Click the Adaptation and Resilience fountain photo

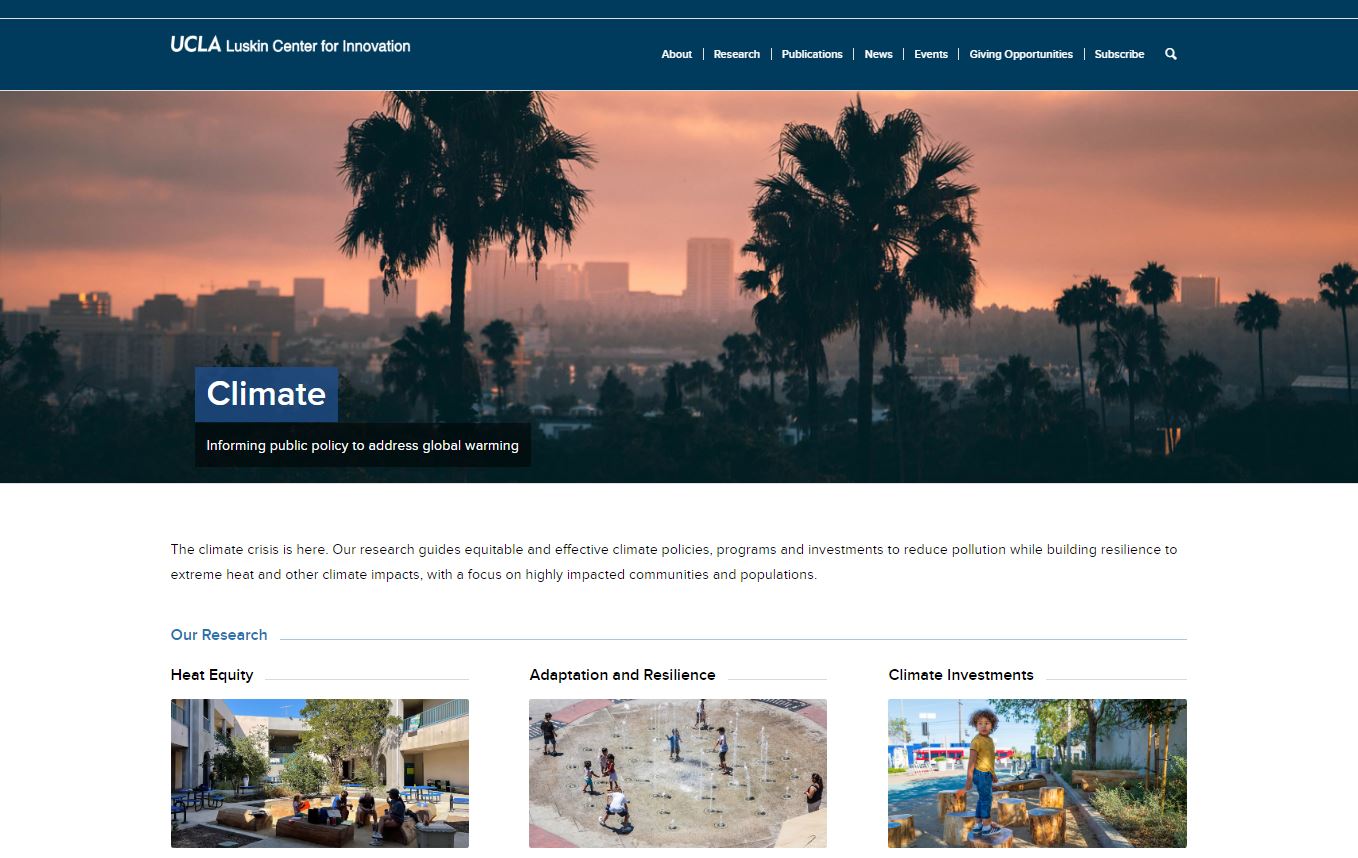678,773
